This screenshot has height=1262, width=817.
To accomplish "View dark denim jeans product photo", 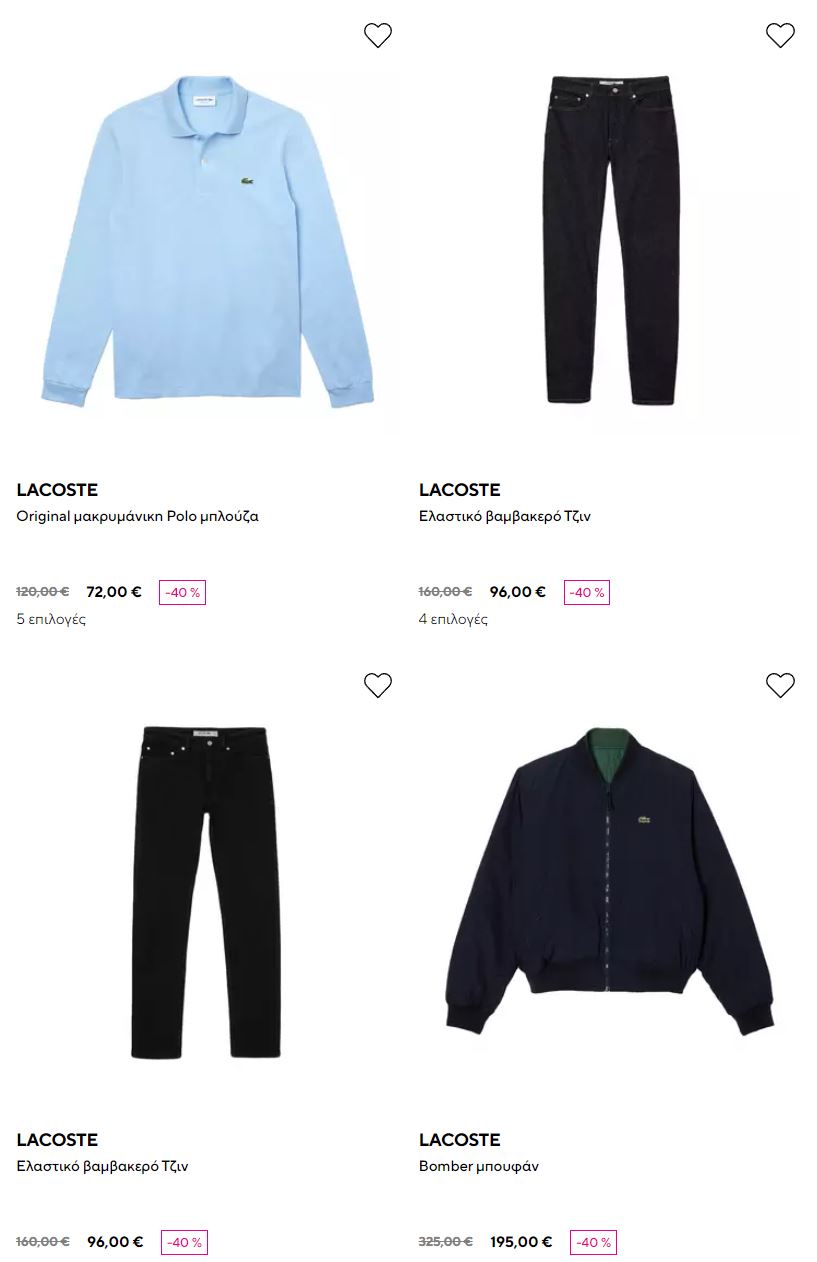I will (610, 240).
